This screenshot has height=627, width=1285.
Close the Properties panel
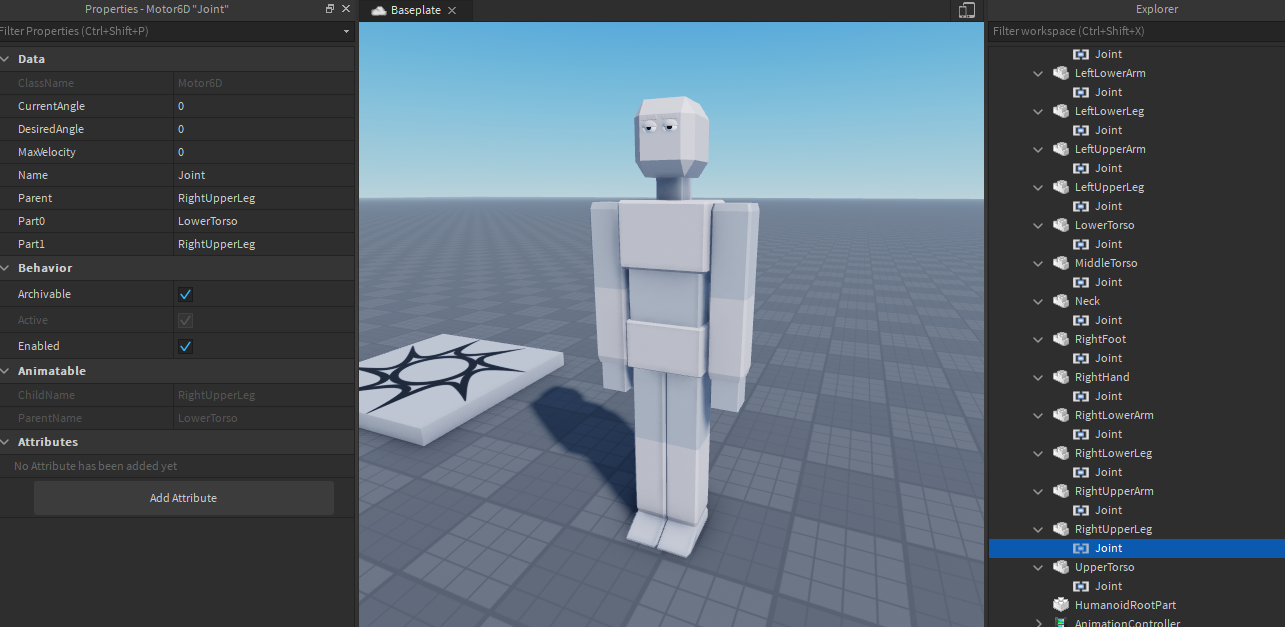pyautogui.click(x=346, y=8)
